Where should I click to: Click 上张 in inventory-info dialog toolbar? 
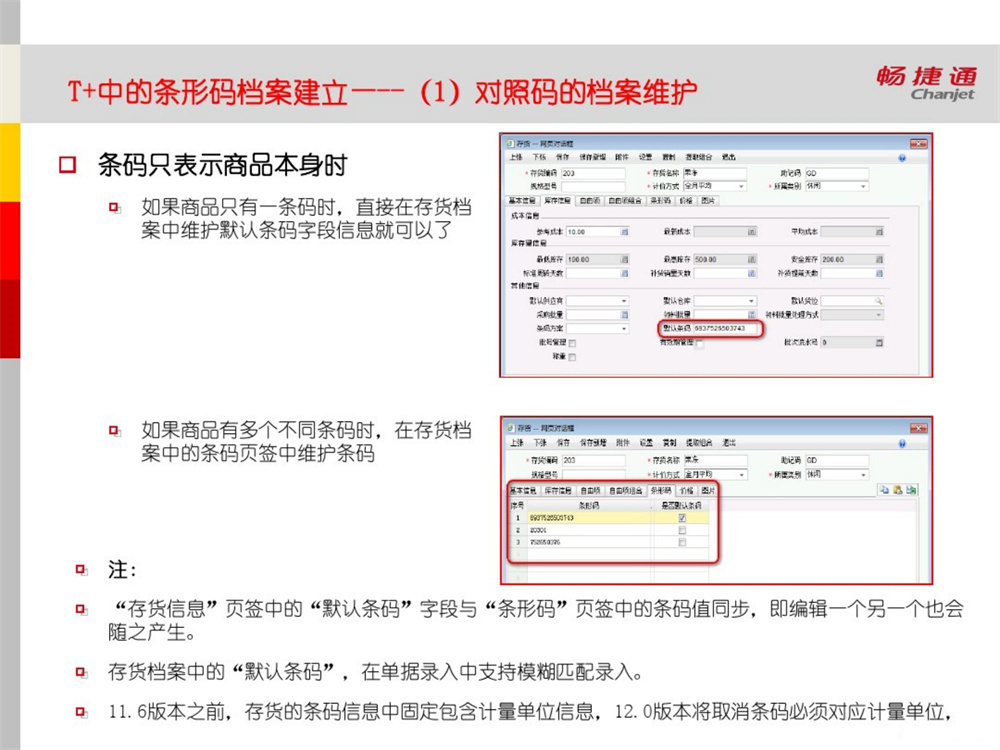point(516,157)
